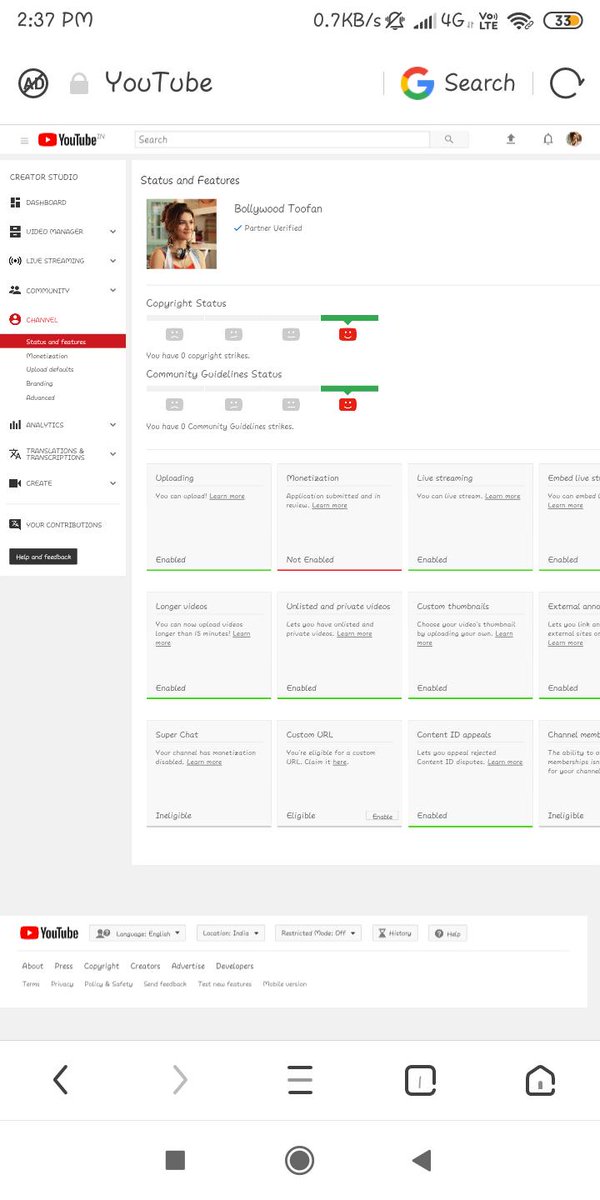This screenshot has width=600, height=1200.
Task: Go forward with the browser forward arrow
Action: click(180, 1079)
